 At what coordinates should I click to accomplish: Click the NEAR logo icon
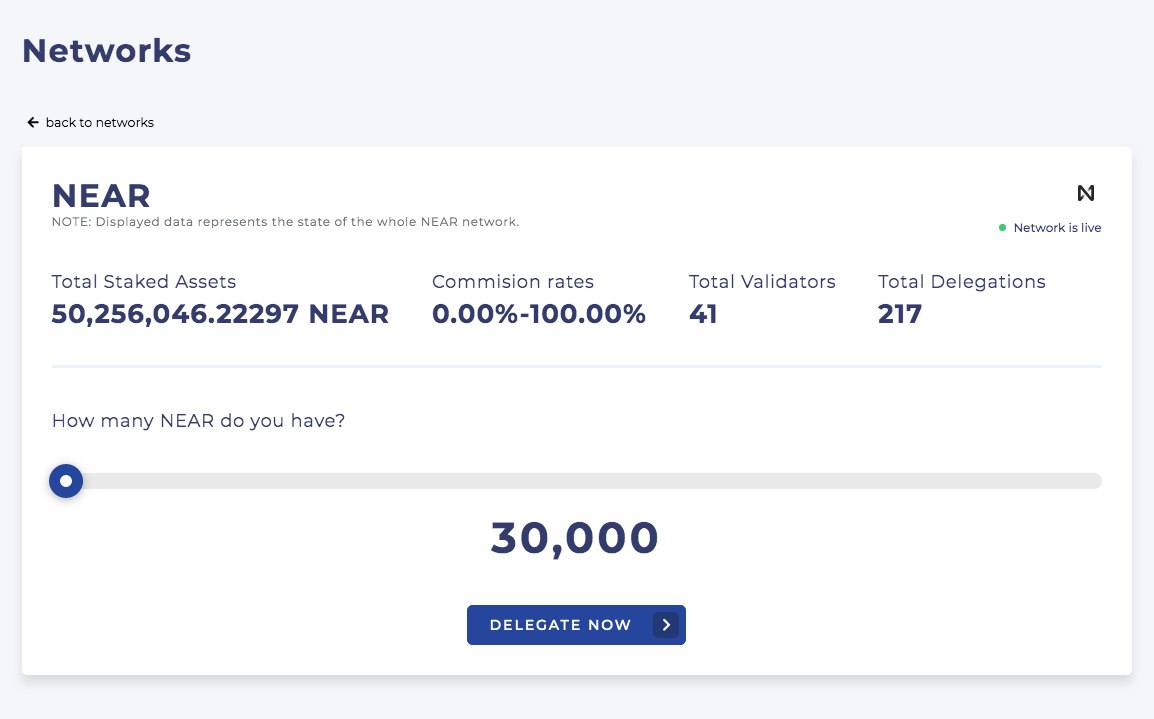tap(1086, 193)
